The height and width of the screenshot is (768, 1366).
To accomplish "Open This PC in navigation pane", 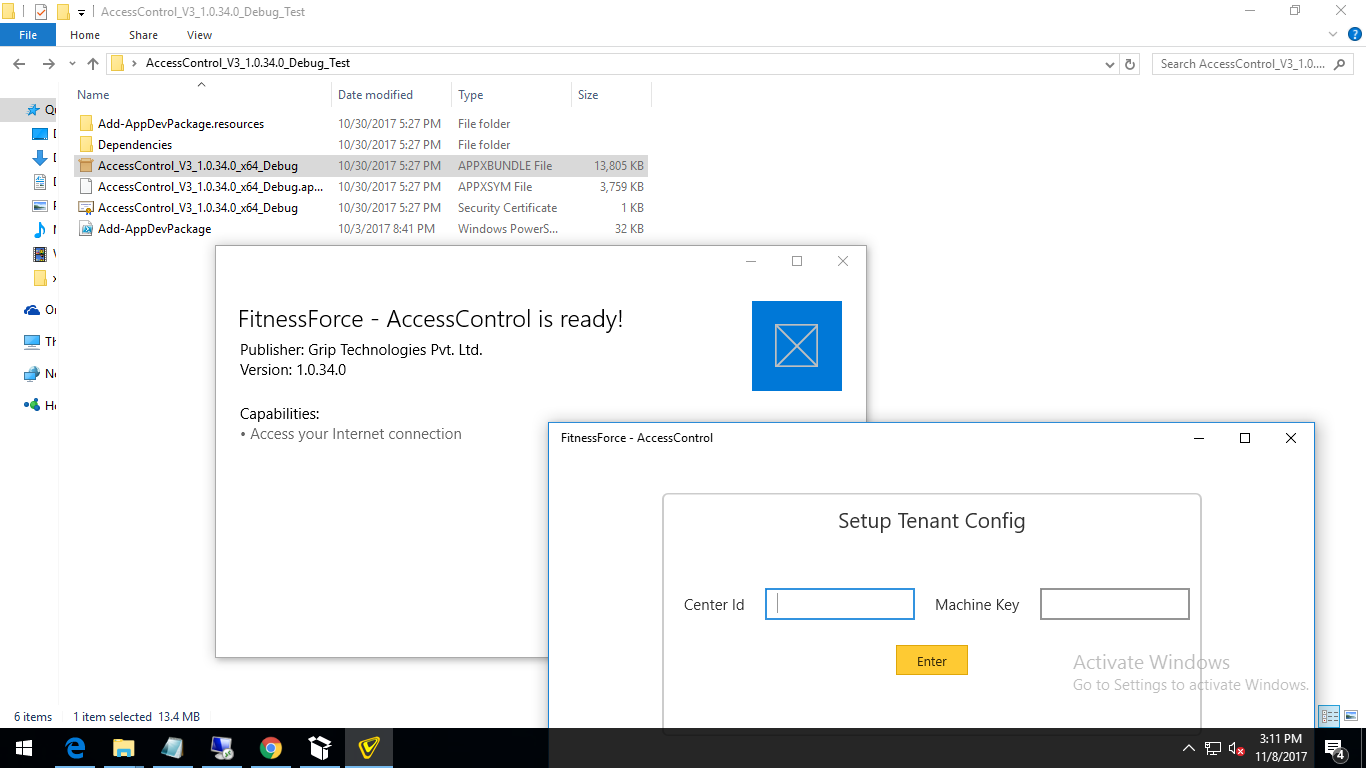I will click(x=40, y=342).
